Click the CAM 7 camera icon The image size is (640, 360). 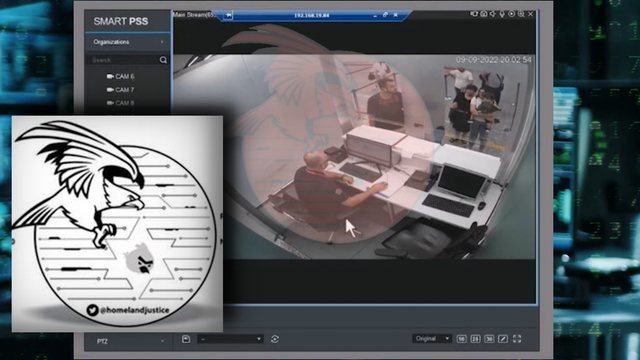(x=110, y=90)
